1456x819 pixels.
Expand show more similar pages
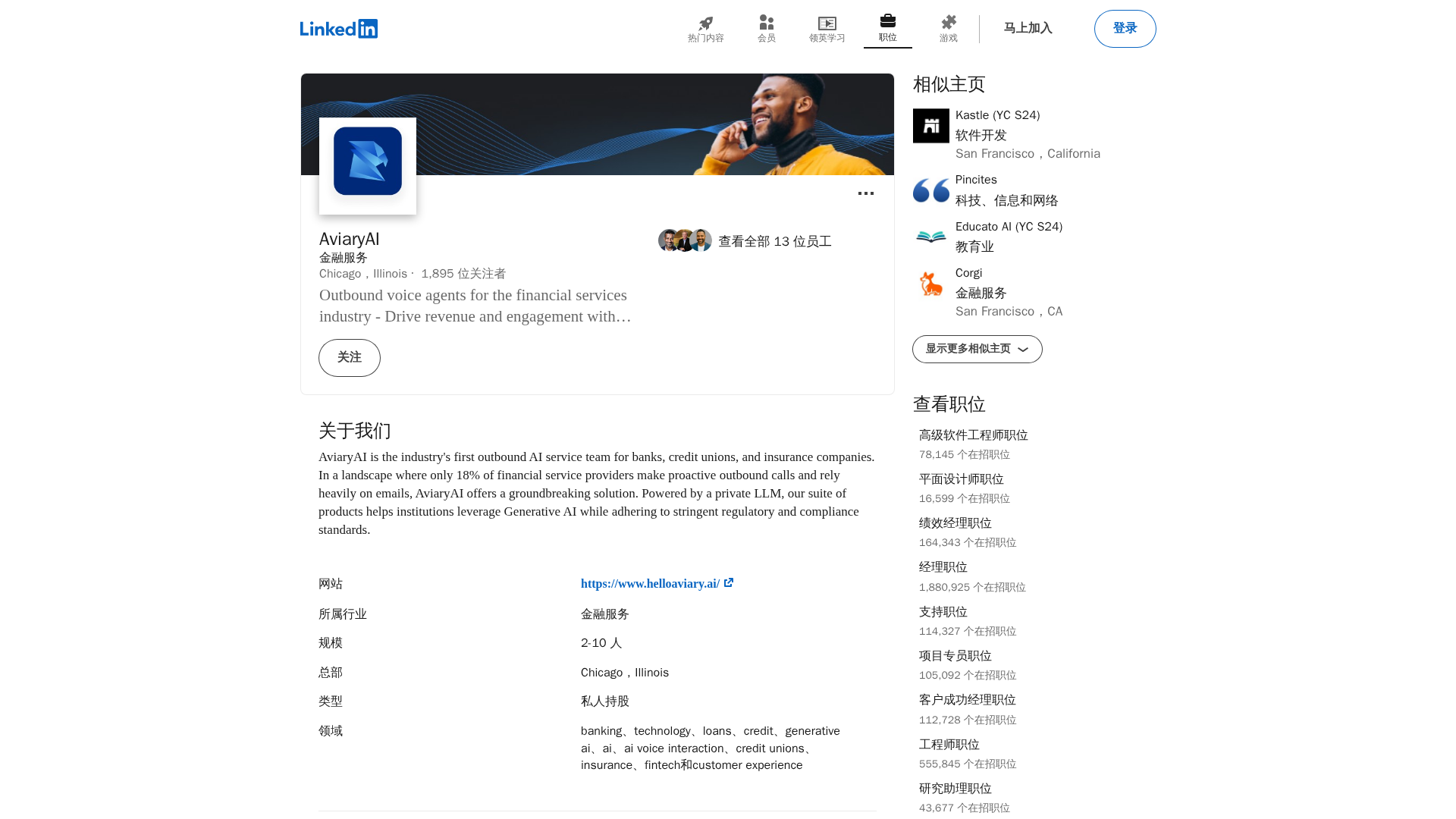click(968, 349)
